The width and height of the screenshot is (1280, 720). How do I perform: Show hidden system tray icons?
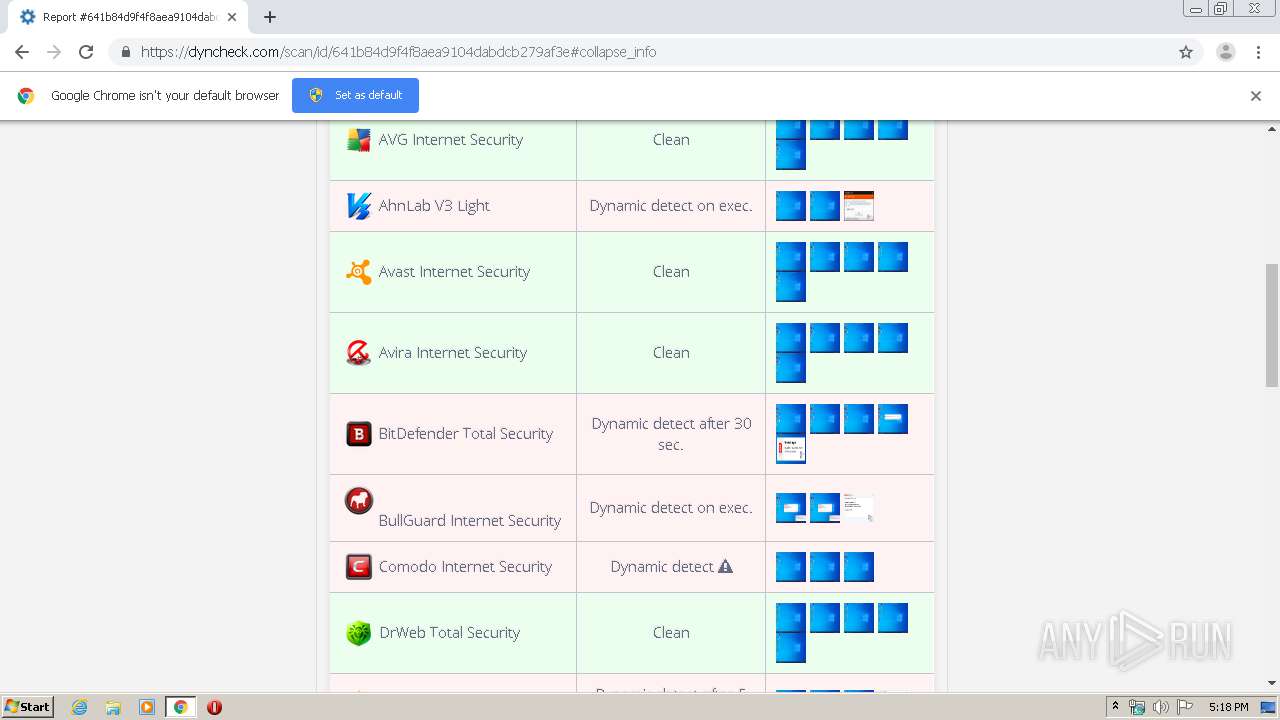coord(1115,707)
